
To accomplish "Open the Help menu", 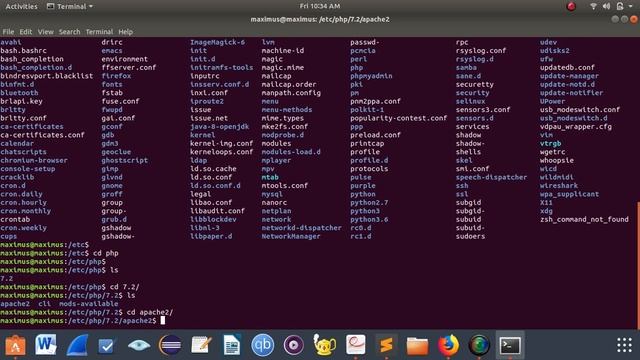I will point(125,31).
